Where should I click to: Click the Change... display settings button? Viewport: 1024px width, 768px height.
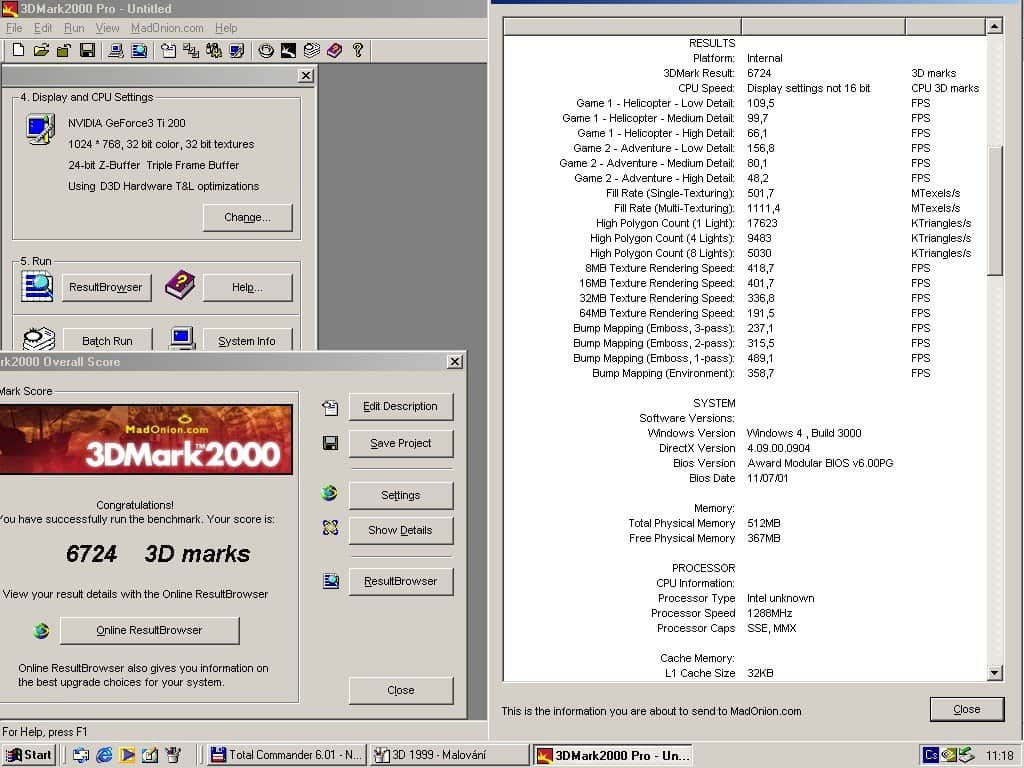[248, 217]
